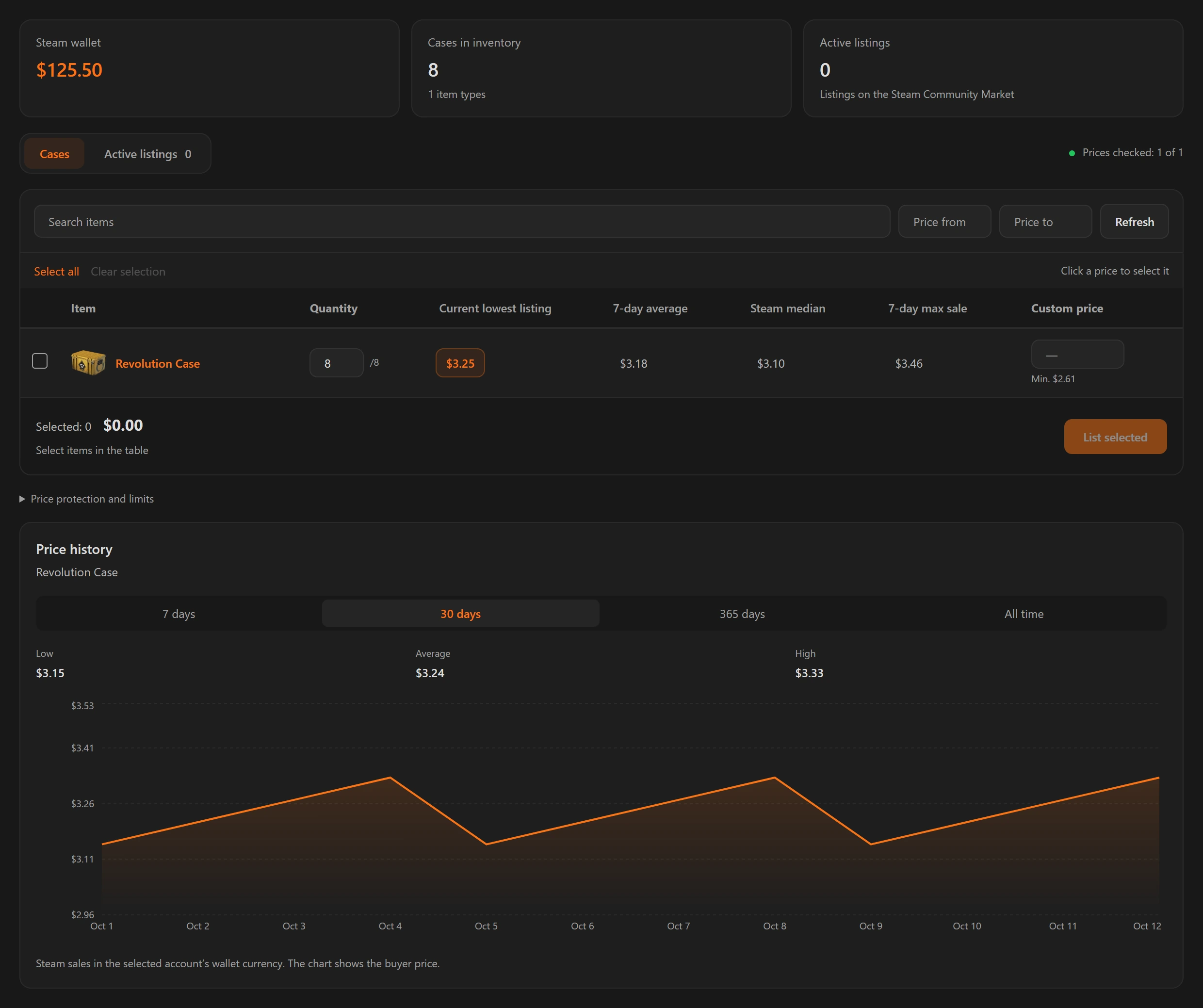The width and height of the screenshot is (1203, 1008).
Task: Click the Refresh button
Action: 1134,222
